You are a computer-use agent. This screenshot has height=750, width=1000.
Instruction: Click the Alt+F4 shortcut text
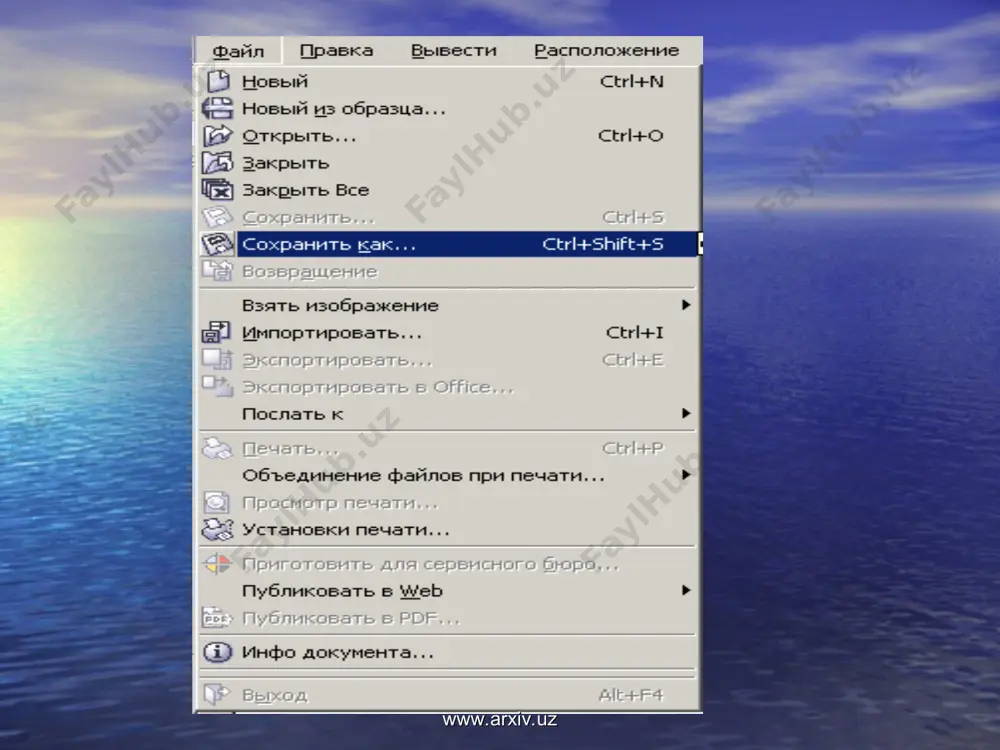(631, 695)
